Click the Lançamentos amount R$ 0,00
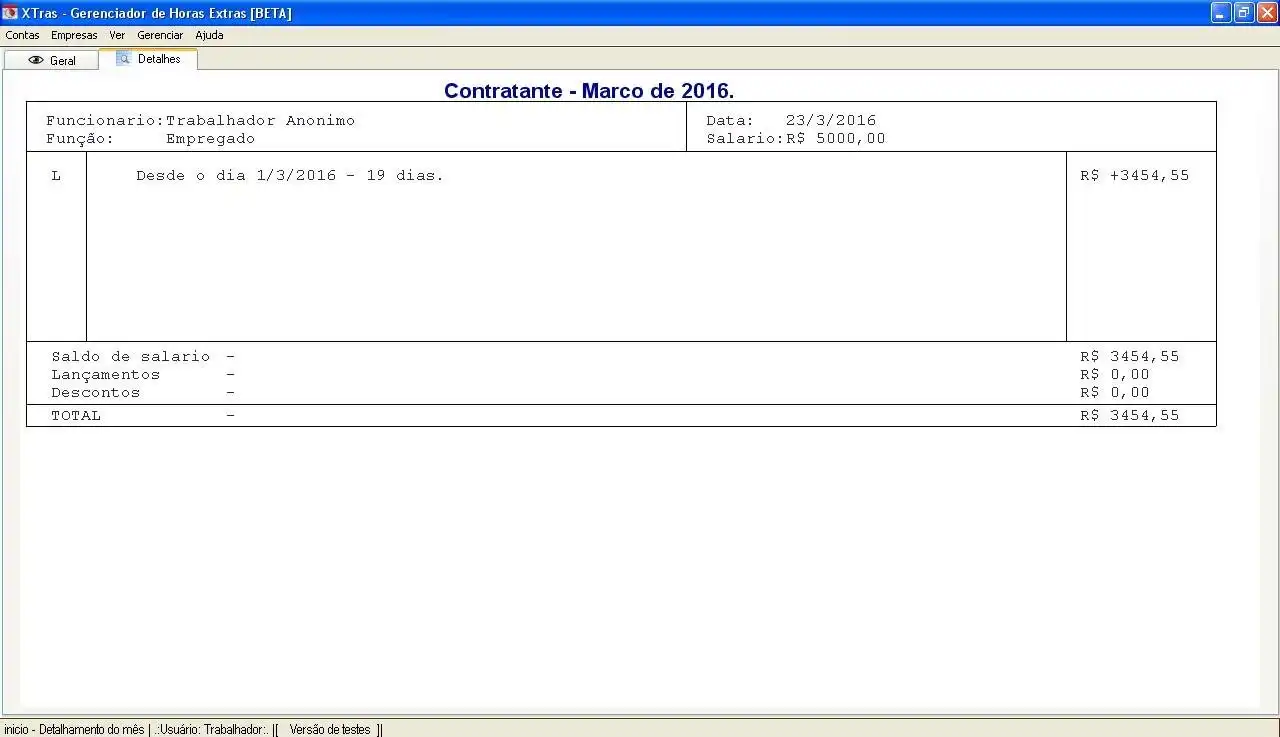Viewport: 1280px width, 737px height. 1115,375
